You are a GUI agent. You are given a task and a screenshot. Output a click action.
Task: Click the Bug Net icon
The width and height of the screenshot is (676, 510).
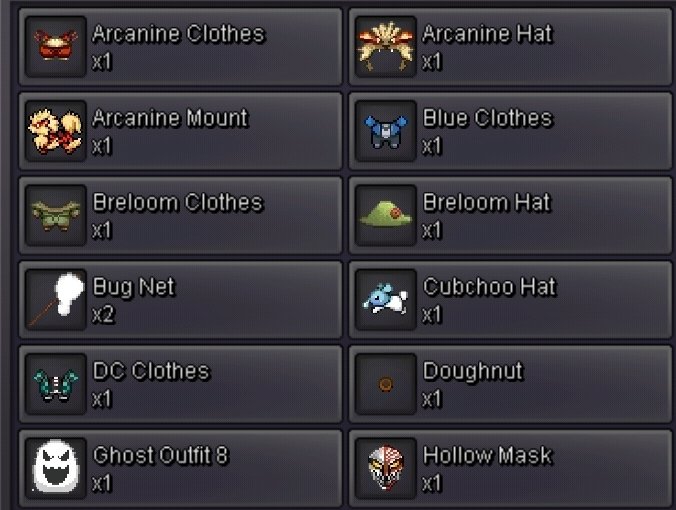(x=56, y=300)
